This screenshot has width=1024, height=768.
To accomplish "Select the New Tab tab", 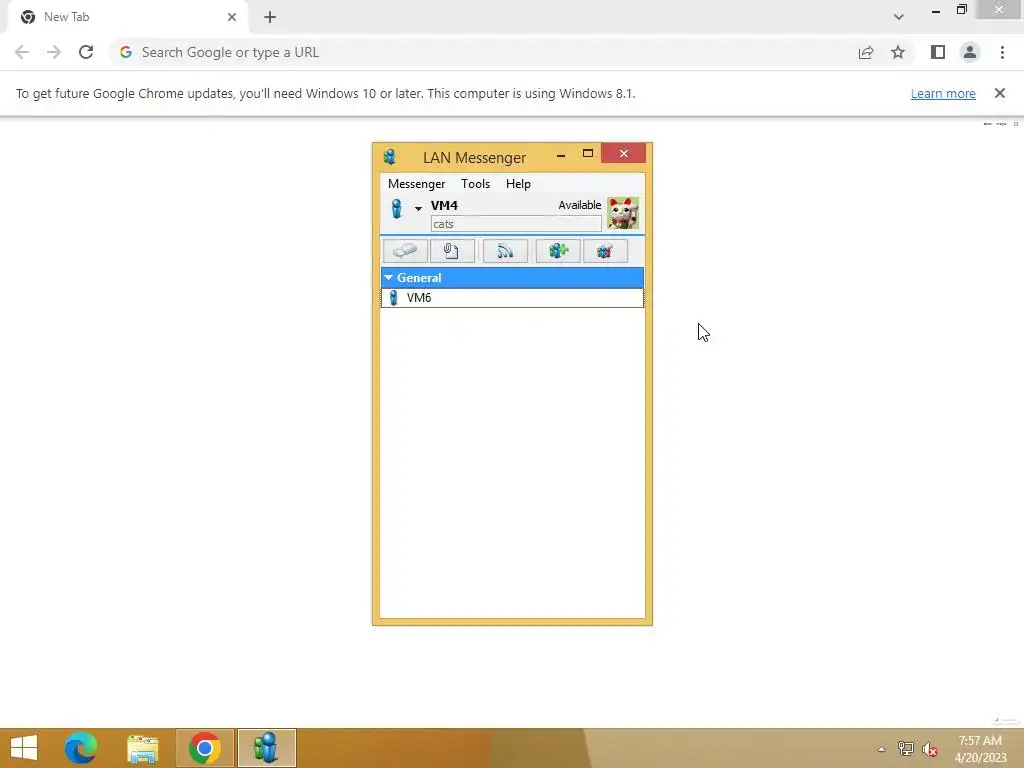I will coord(127,17).
